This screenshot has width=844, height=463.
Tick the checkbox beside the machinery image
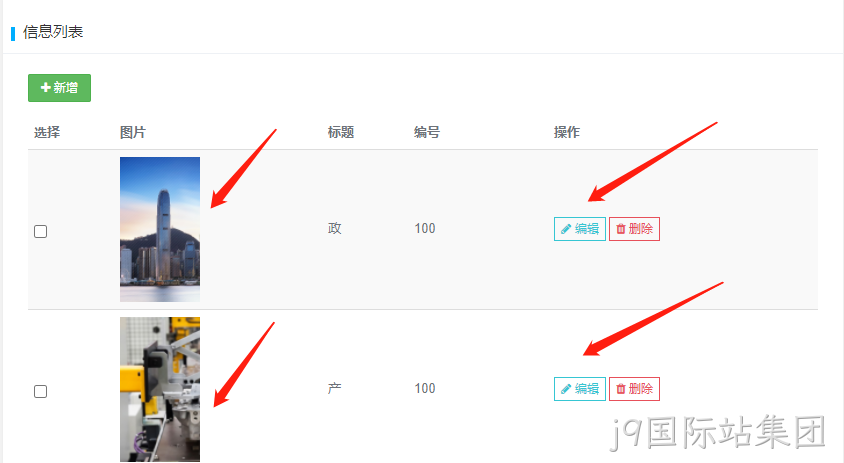[x=40, y=391]
